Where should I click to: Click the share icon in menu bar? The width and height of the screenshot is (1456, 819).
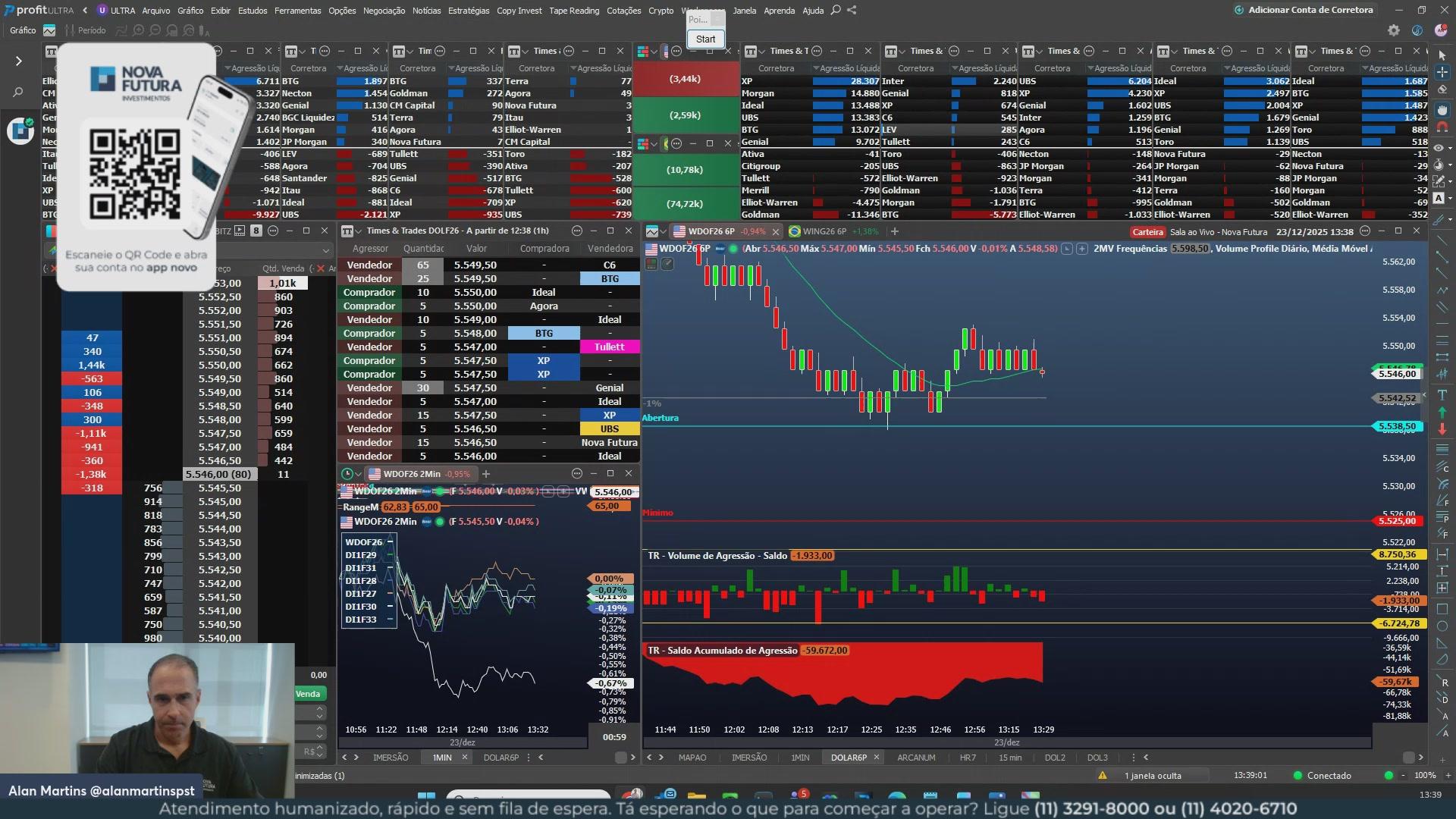click(852, 10)
